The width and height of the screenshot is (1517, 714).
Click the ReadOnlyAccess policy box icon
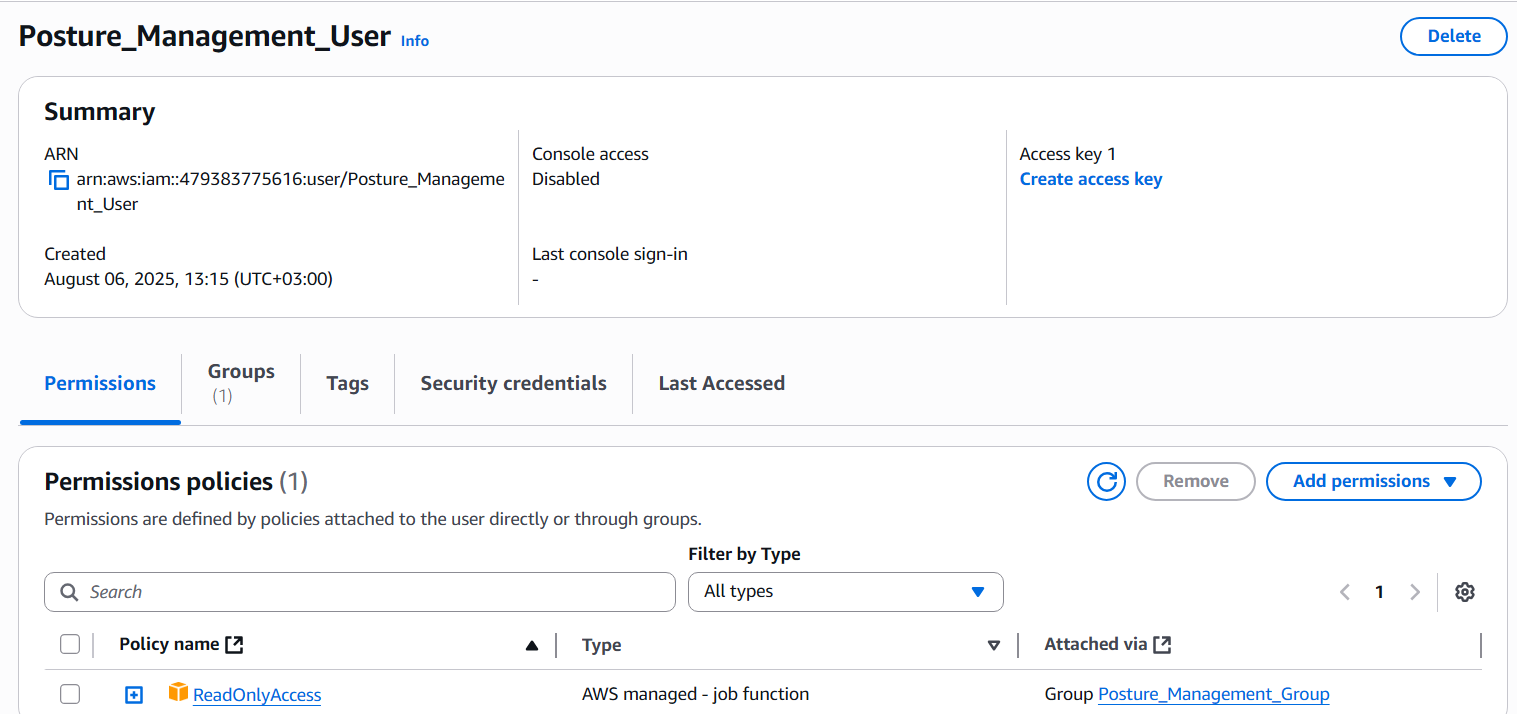tap(178, 692)
